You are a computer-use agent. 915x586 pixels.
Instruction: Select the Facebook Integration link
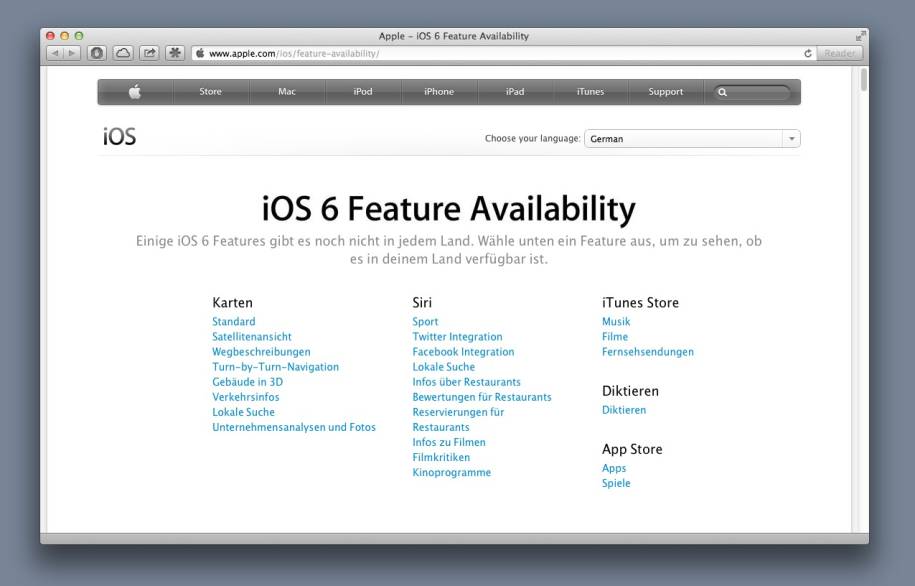click(463, 352)
